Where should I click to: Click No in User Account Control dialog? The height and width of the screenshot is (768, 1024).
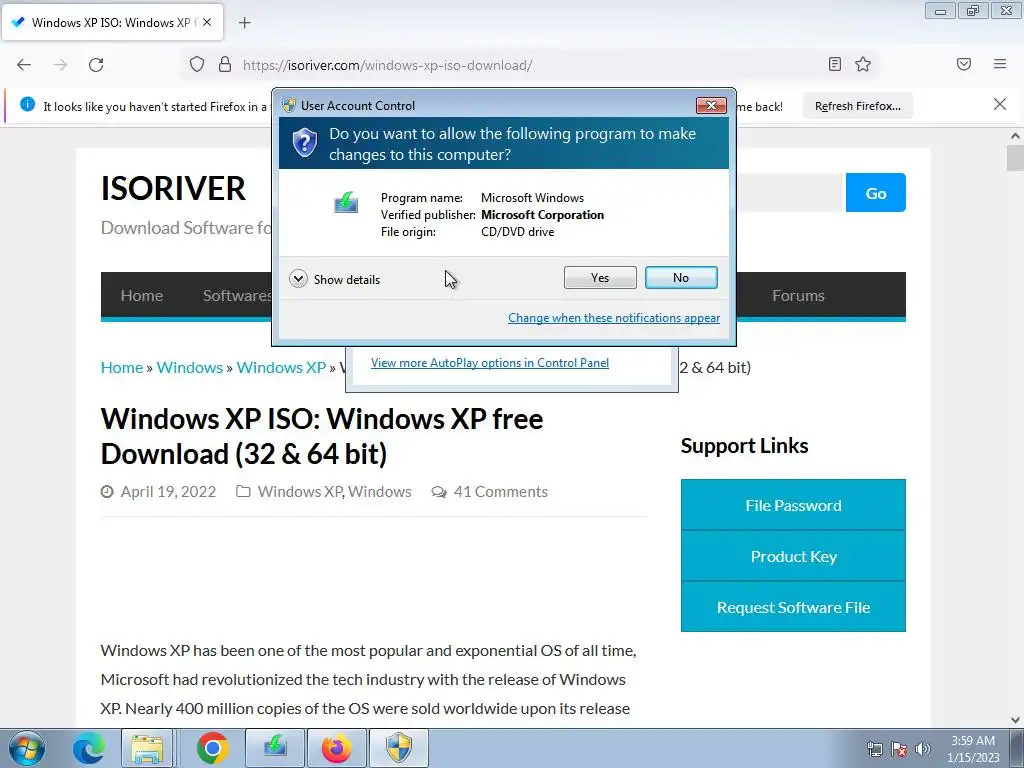[x=680, y=278]
